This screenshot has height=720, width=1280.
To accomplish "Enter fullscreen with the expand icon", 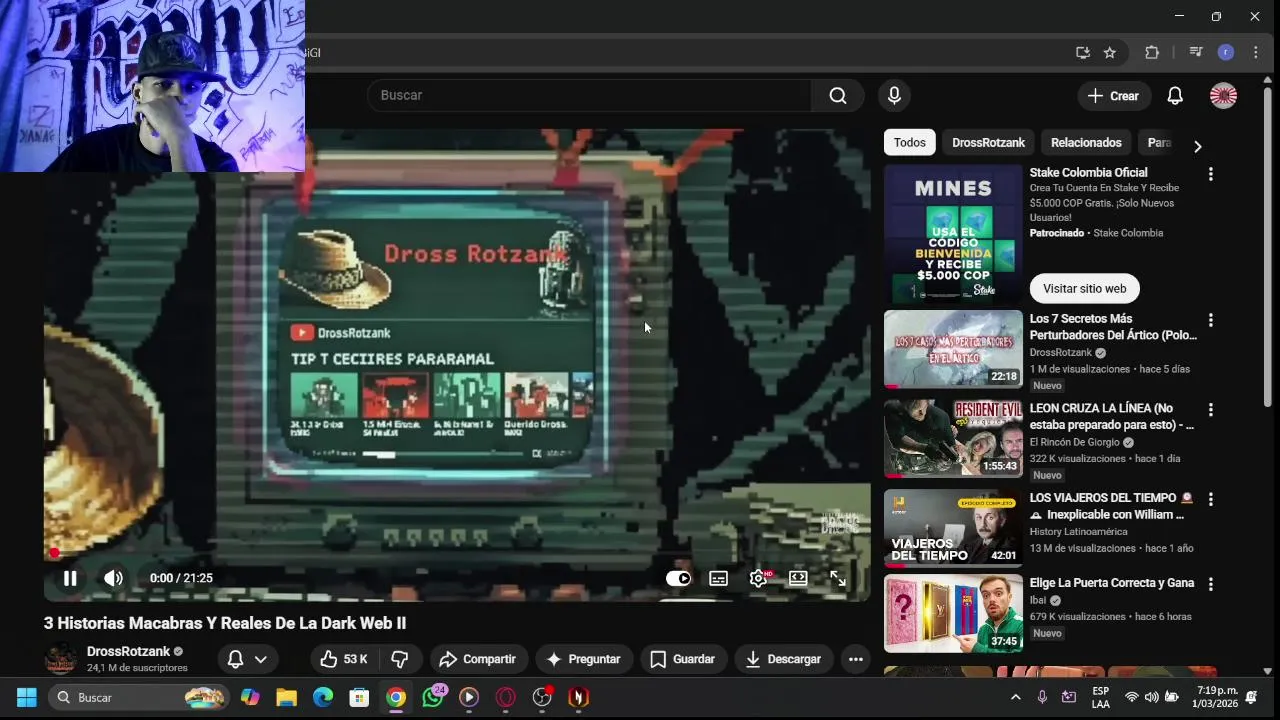I will 838,578.
